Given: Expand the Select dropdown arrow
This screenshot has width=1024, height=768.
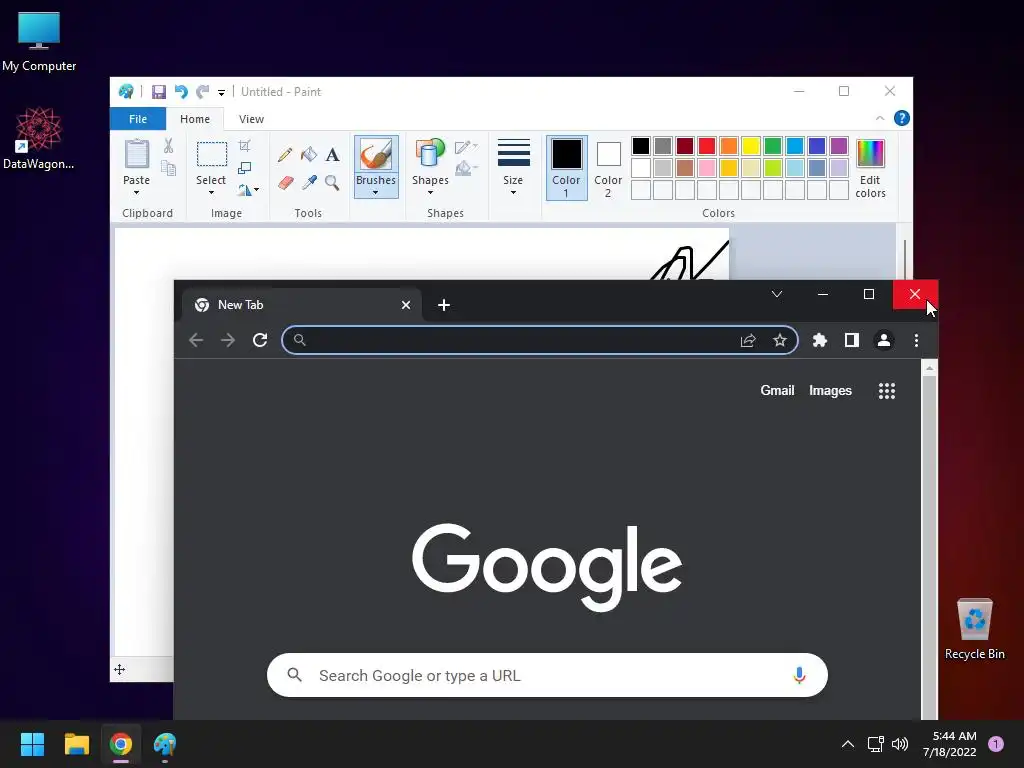Looking at the screenshot, I should (211, 193).
